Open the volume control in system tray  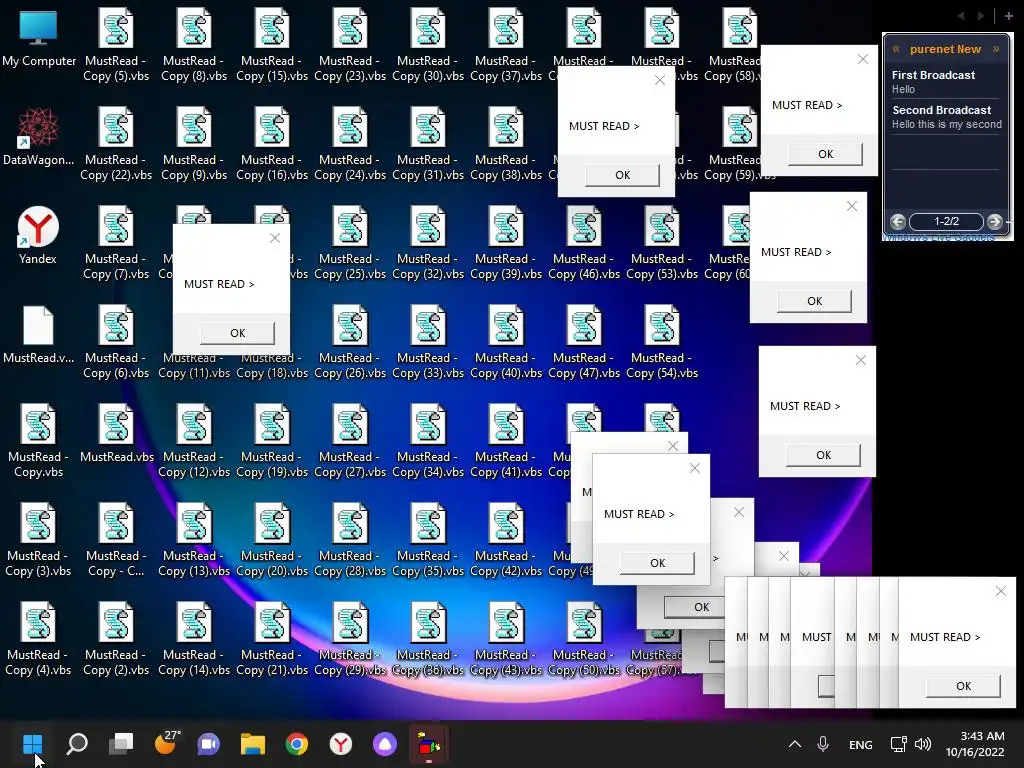click(923, 744)
